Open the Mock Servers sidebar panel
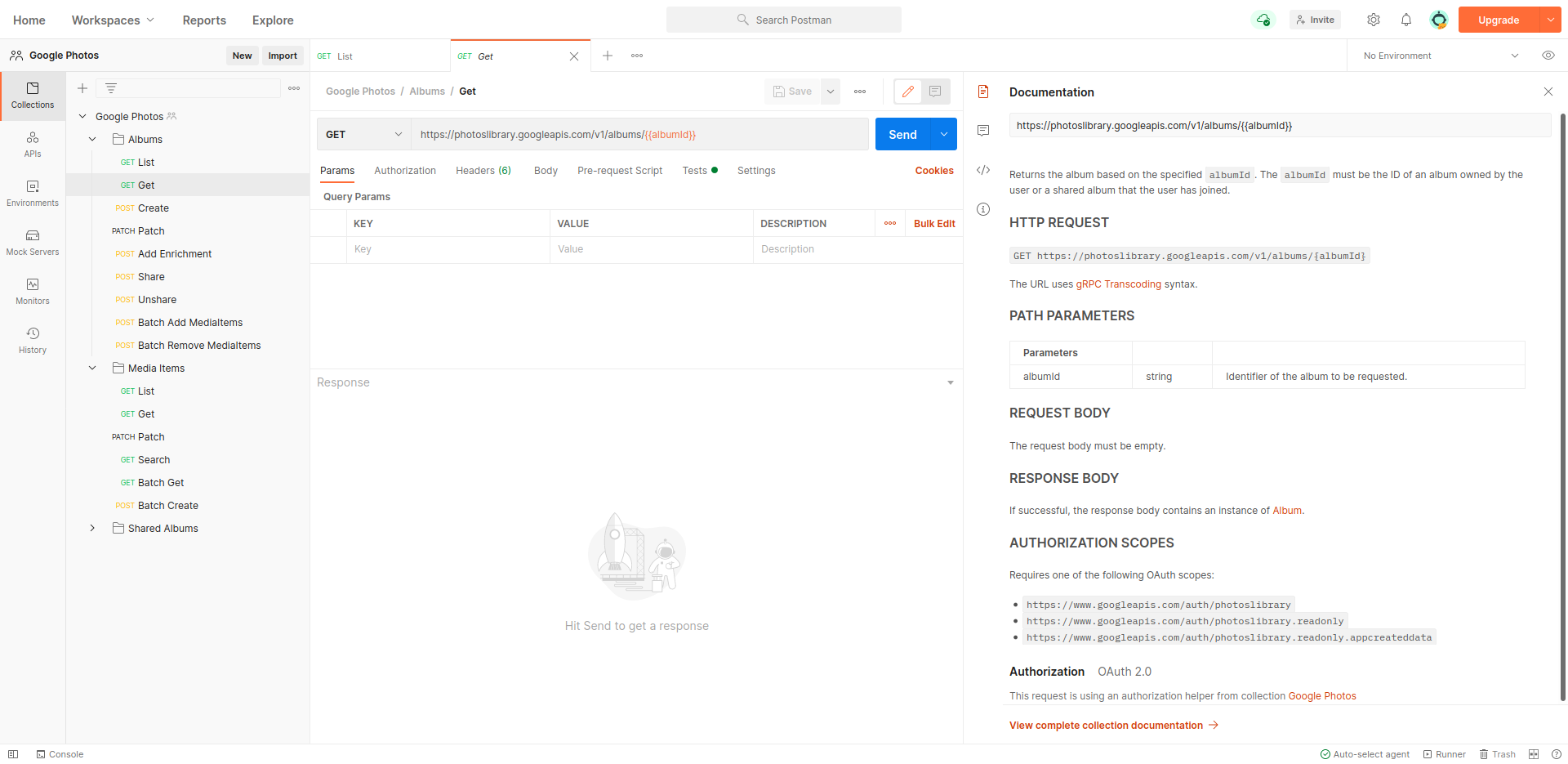This screenshot has width=1568, height=764. pyautogui.click(x=33, y=243)
